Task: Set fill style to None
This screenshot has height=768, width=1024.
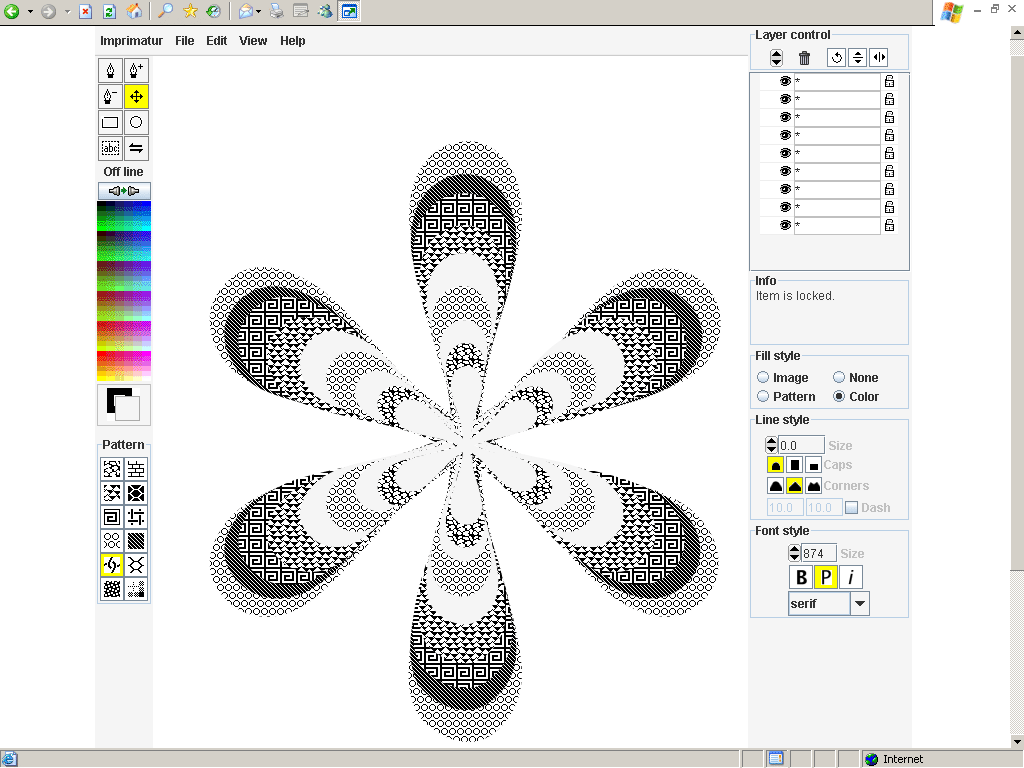Action: click(839, 378)
